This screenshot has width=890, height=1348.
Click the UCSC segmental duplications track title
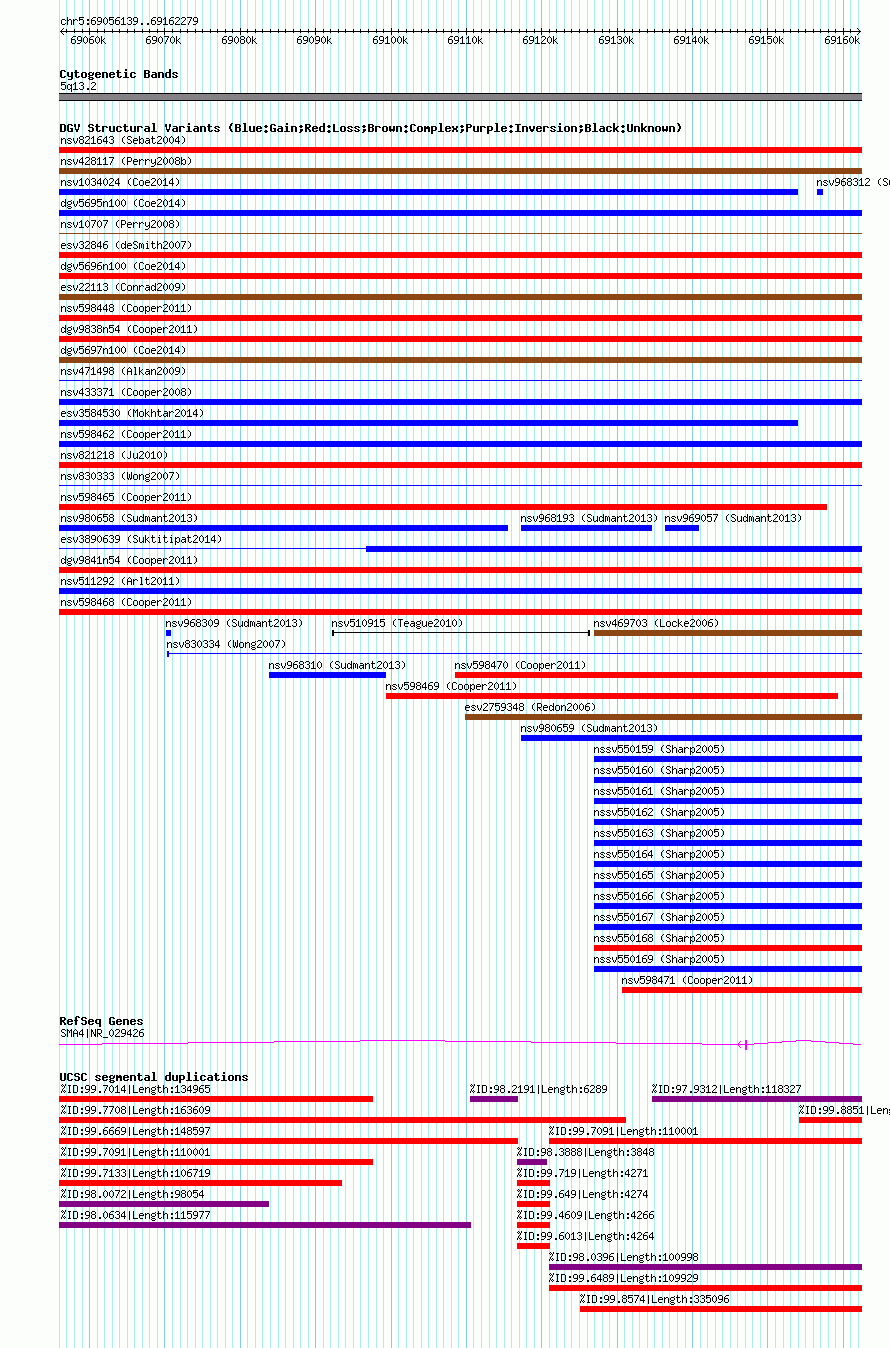154,1077
